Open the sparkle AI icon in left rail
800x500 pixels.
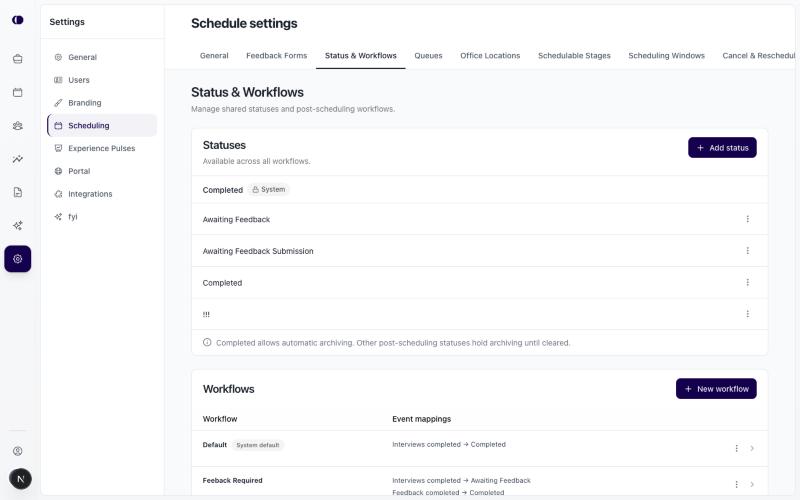coord(17,226)
